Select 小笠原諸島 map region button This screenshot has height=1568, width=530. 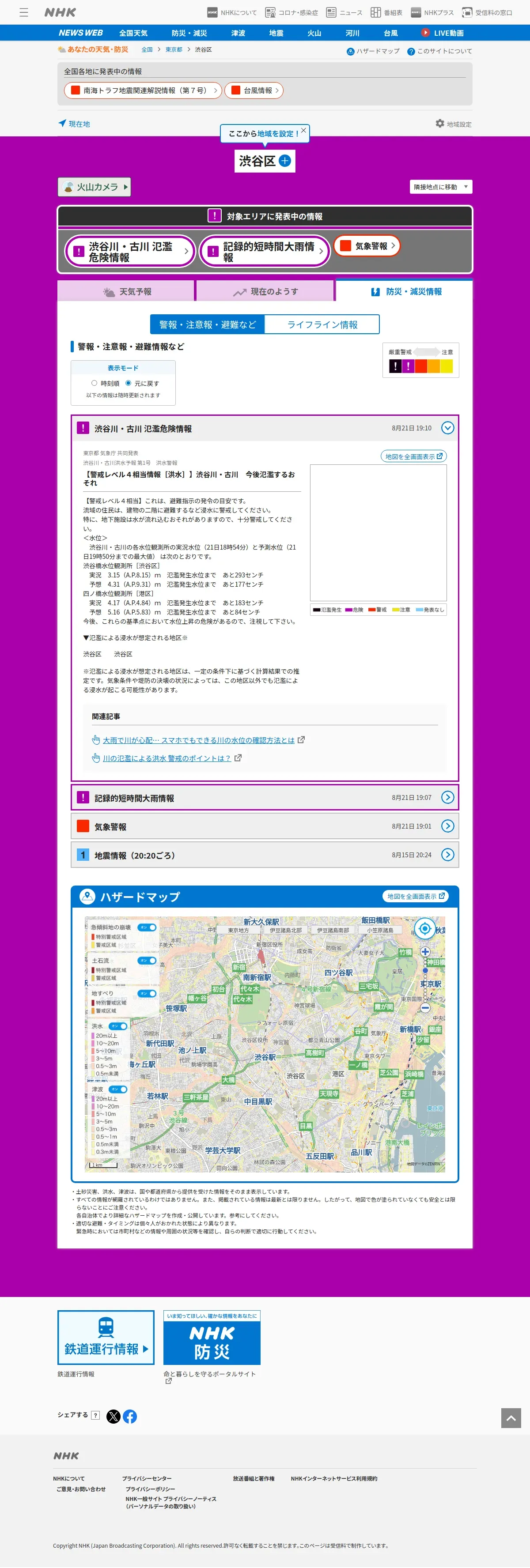point(379,930)
